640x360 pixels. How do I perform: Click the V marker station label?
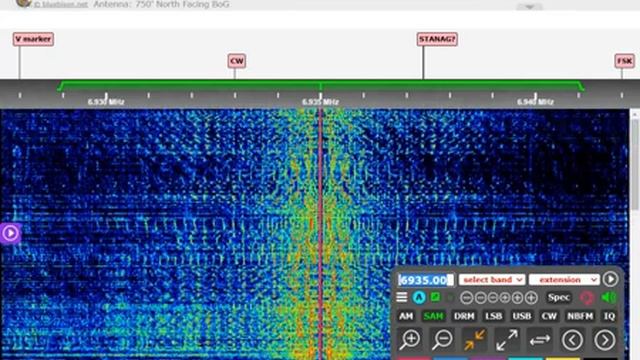pos(33,39)
